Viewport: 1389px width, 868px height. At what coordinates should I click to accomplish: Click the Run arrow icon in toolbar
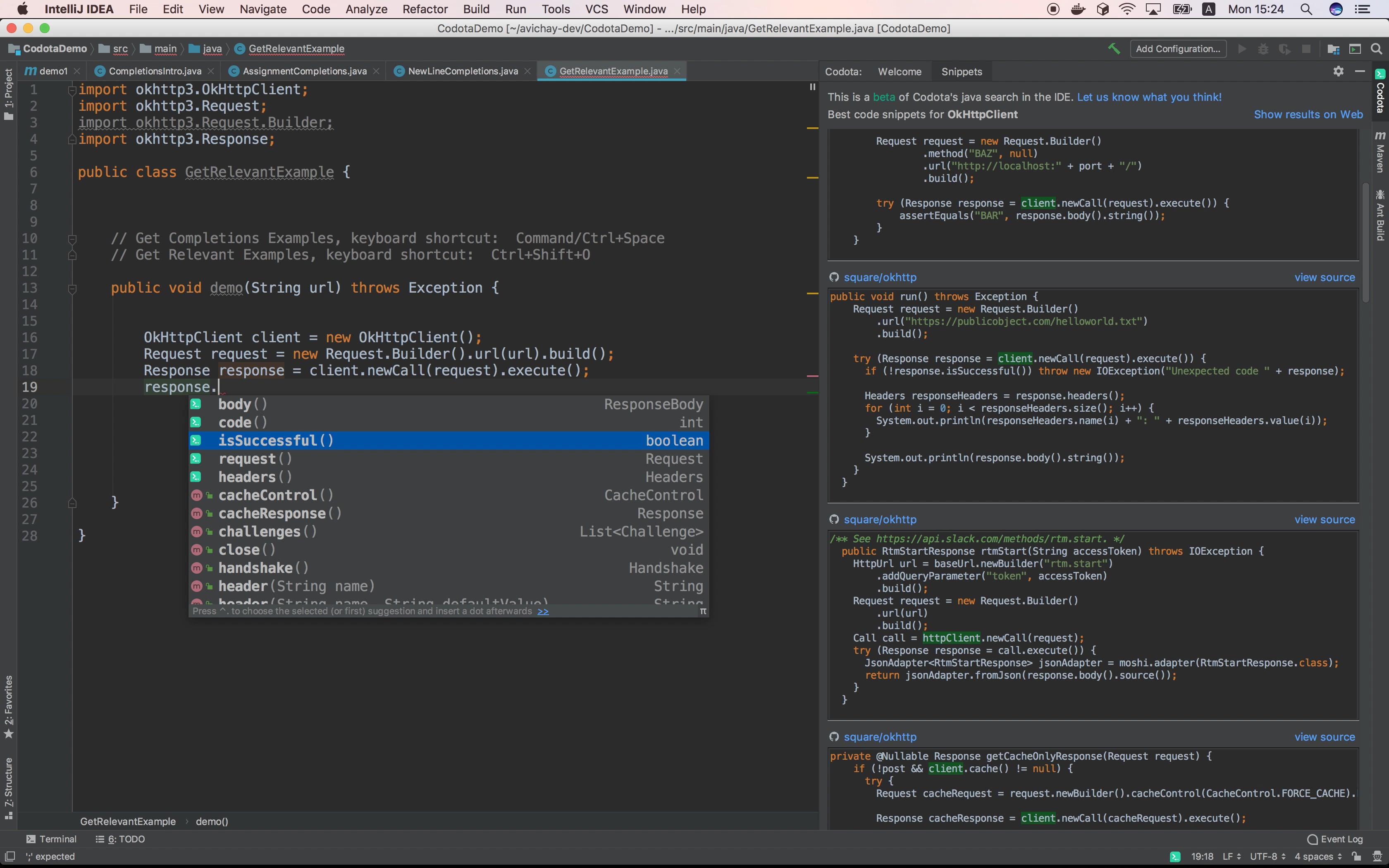click(x=1242, y=49)
